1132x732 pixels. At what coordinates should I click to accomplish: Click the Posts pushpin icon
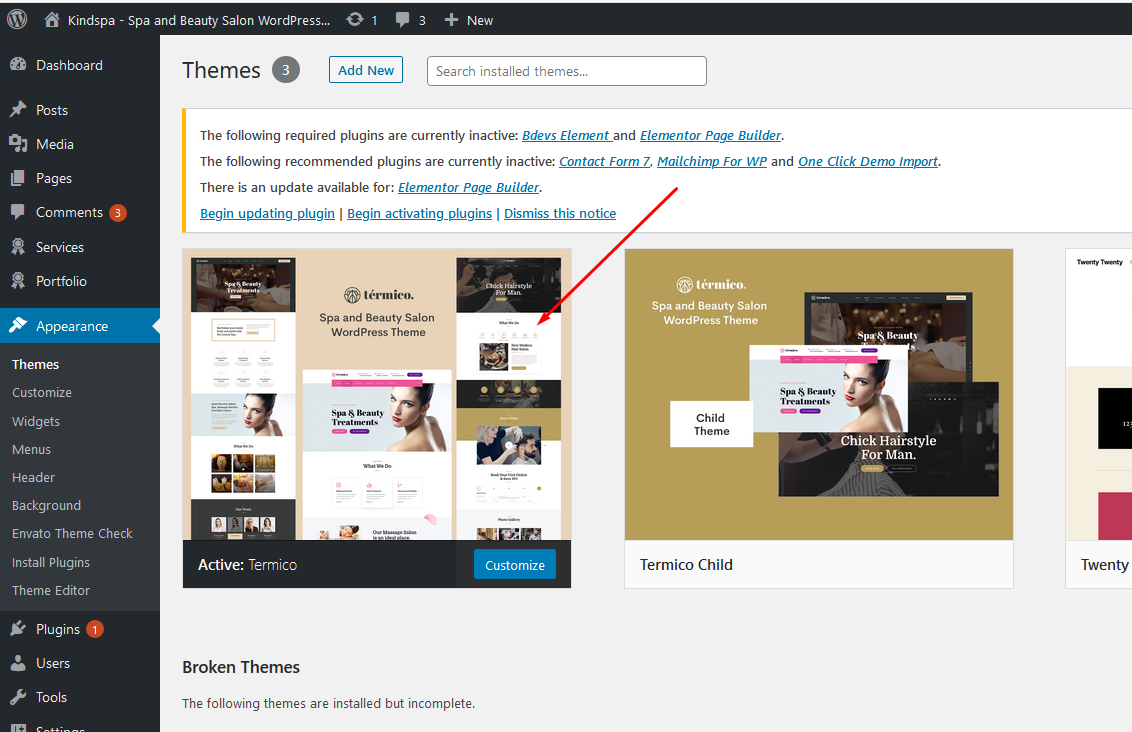point(18,110)
